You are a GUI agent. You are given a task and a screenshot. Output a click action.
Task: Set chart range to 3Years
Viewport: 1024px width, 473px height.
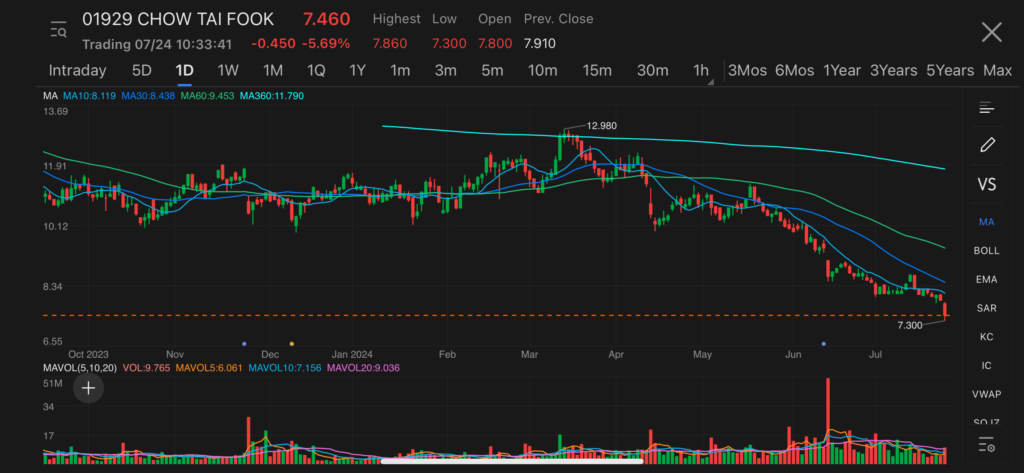pos(893,71)
